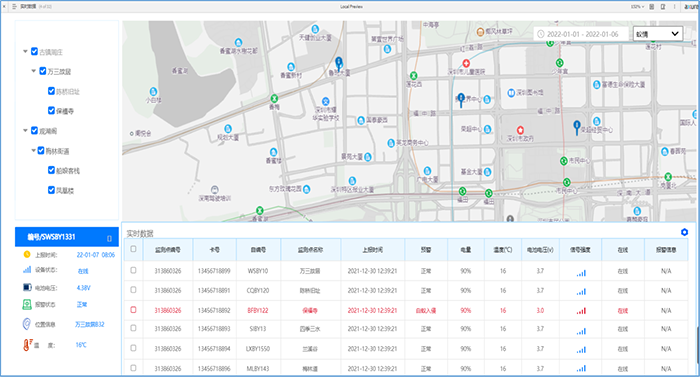Collapse the 万三故居 tree node
Image resolution: width=700 pixels, height=377 pixels.
tap(33, 71)
